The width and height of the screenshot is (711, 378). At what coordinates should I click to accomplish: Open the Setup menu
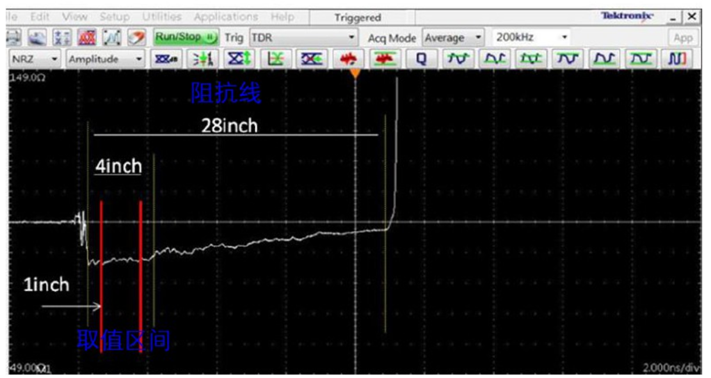[x=115, y=17]
